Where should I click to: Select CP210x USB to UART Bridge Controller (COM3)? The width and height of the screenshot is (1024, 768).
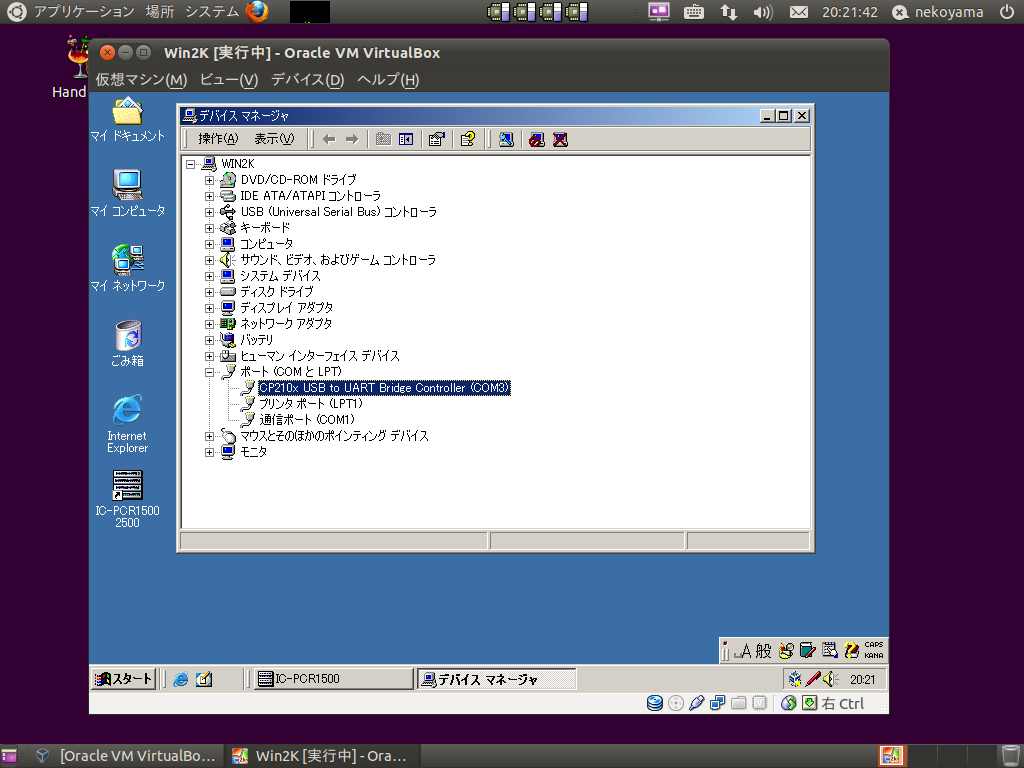(x=384, y=388)
